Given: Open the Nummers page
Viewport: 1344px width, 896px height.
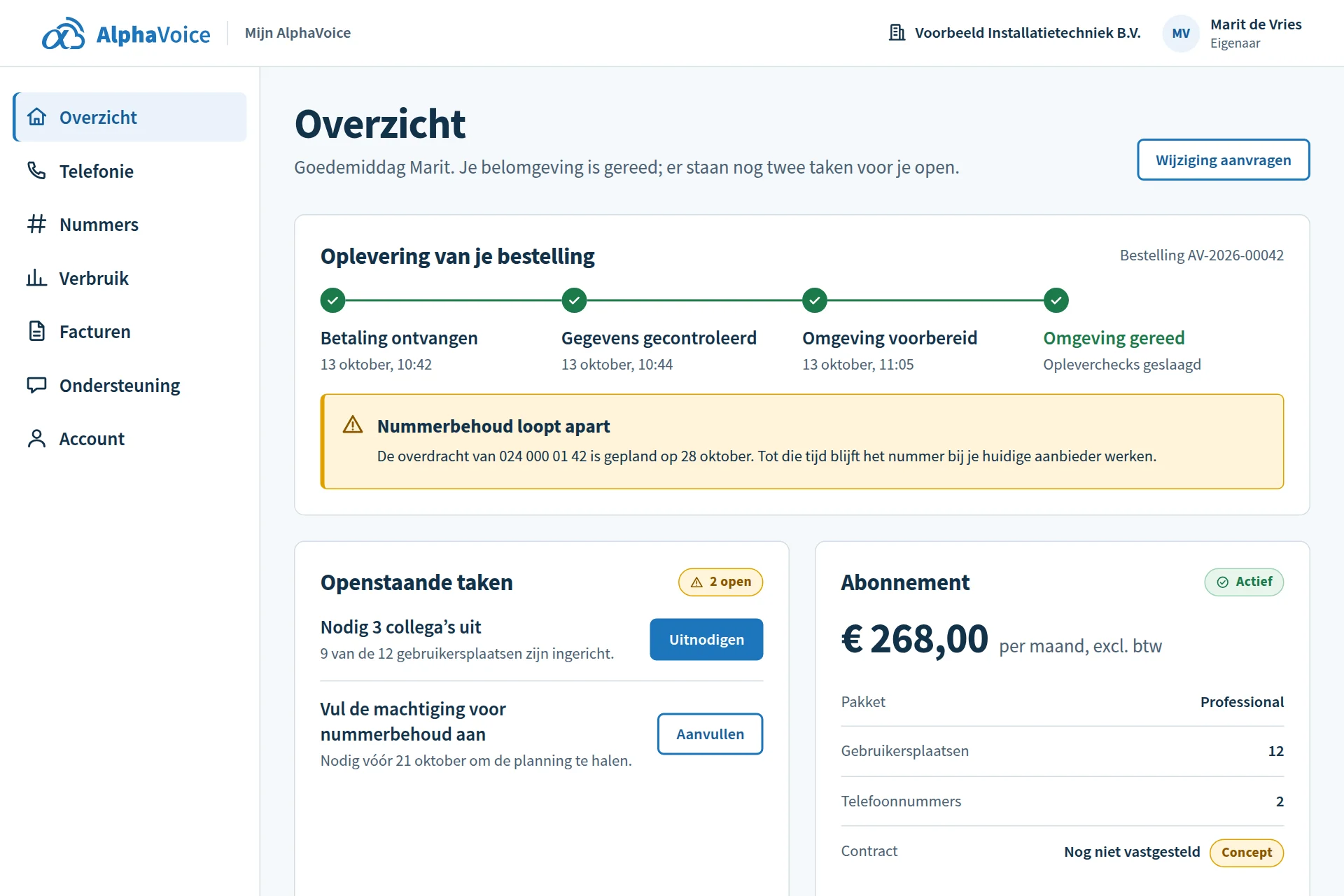Looking at the screenshot, I should 130,224.
